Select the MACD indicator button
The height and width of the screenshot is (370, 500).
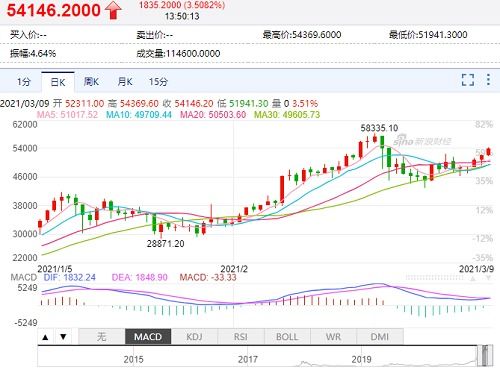(148, 337)
